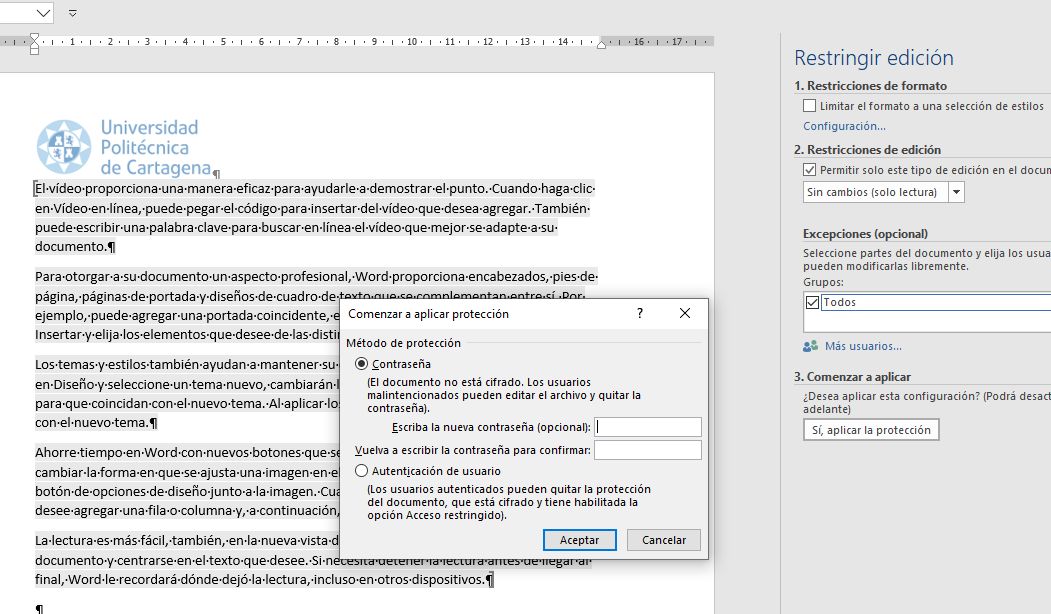Expand the top-left combo box arrow
The height and width of the screenshot is (614, 1051).
(x=44, y=13)
